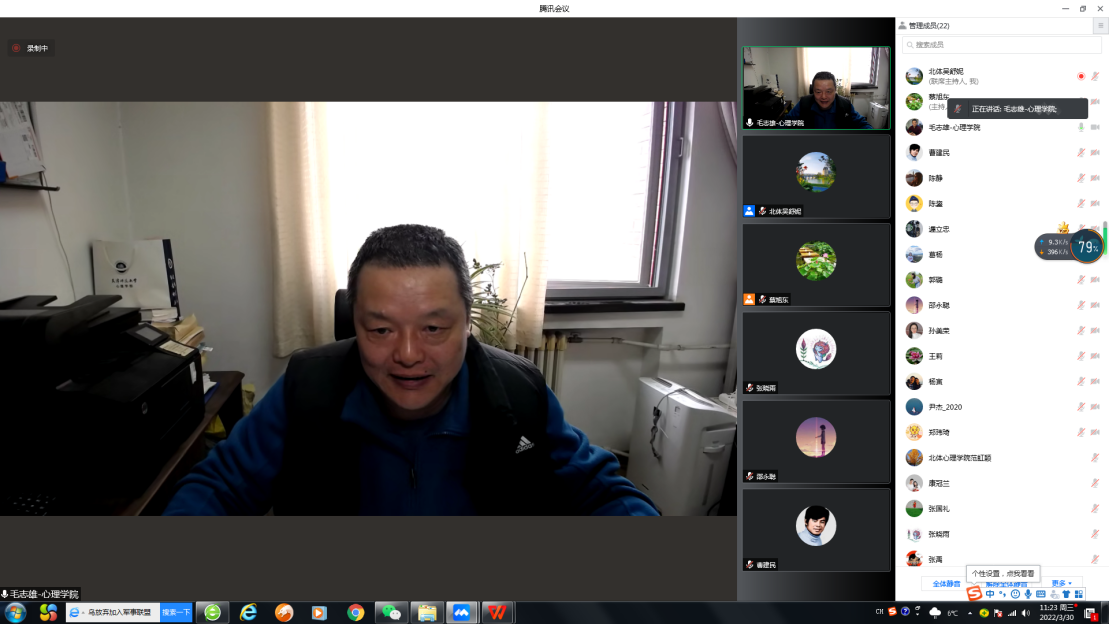The width and height of the screenshot is (1109, 624).
Task: Toggle camera icon for 毛志雄-心理学院
Action: click(1095, 127)
